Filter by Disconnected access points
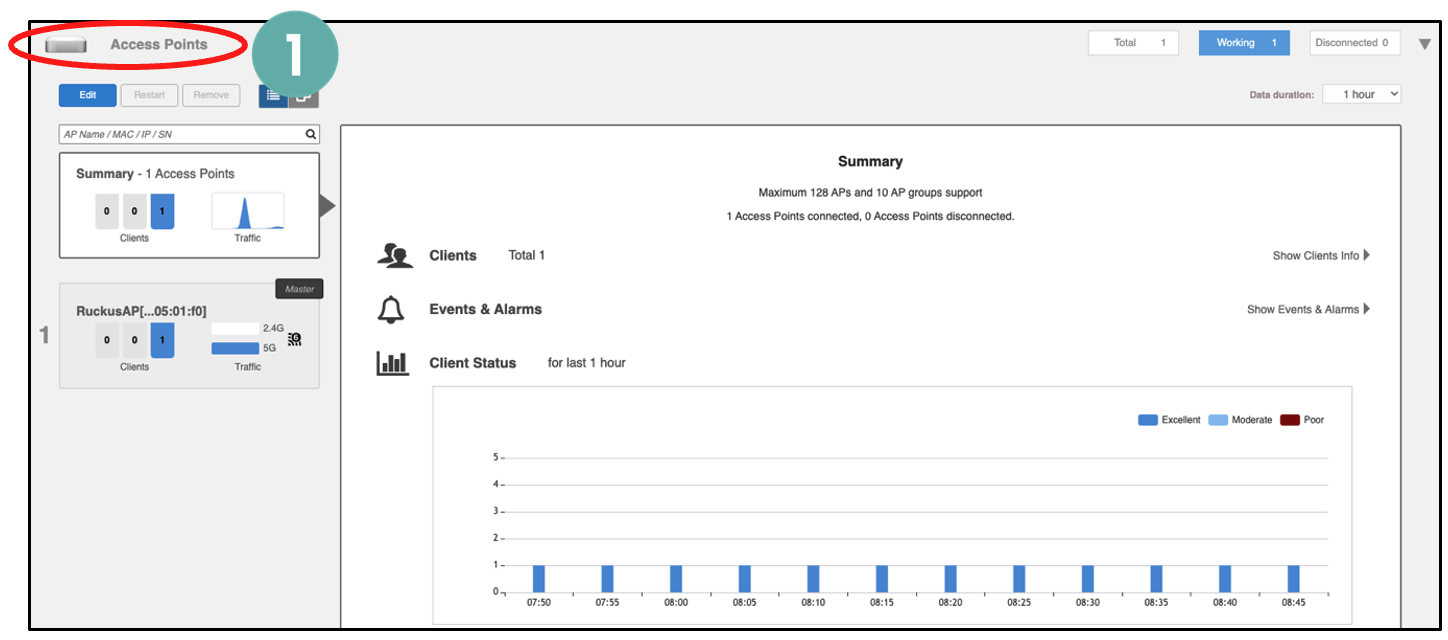 click(x=1354, y=43)
